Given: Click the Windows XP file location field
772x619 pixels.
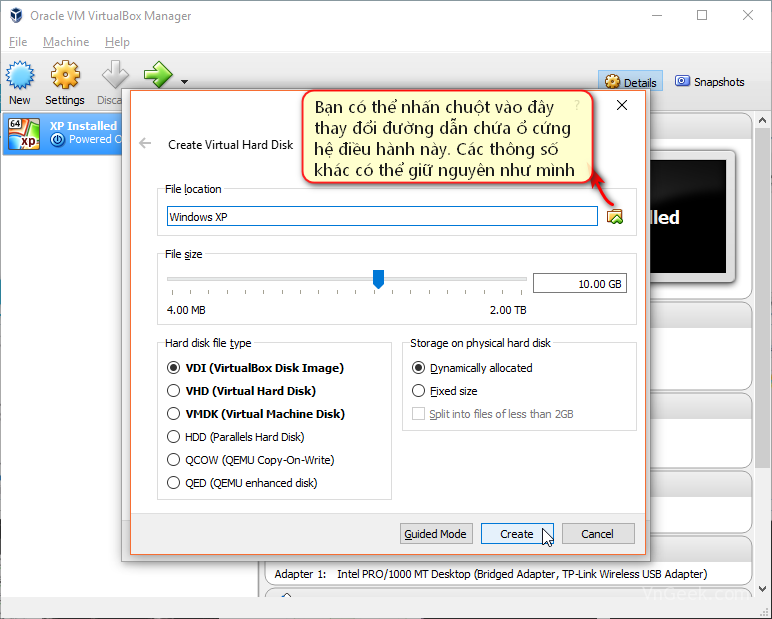Looking at the screenshot, I should tap(382, 216).
